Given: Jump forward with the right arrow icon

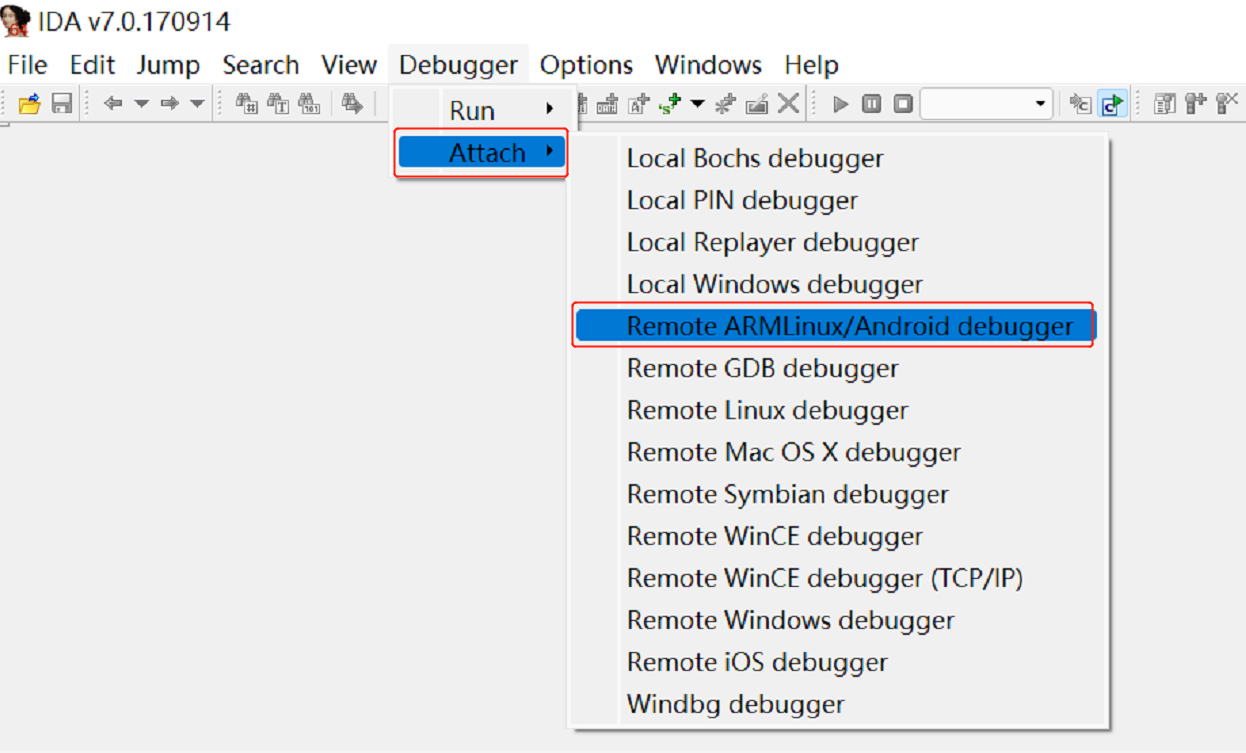Looking at the screenshot, I should click(x=170, y=103).
